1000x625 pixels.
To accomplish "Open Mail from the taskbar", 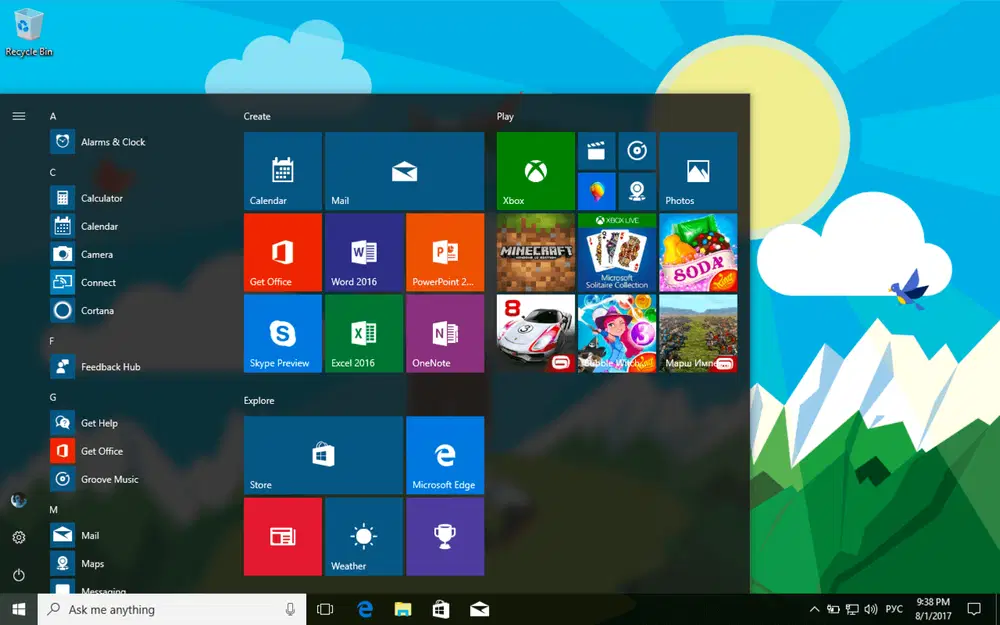I will coord(480,610).
